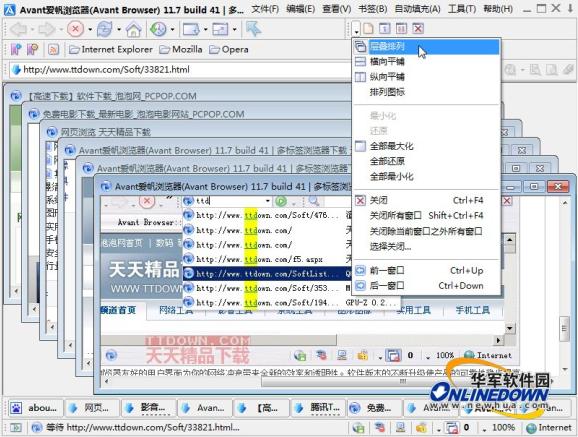This screenshot has height=437, width=578.
Task: Click the Forward arrow icon in main toolbar
Action: pos(48,29)
